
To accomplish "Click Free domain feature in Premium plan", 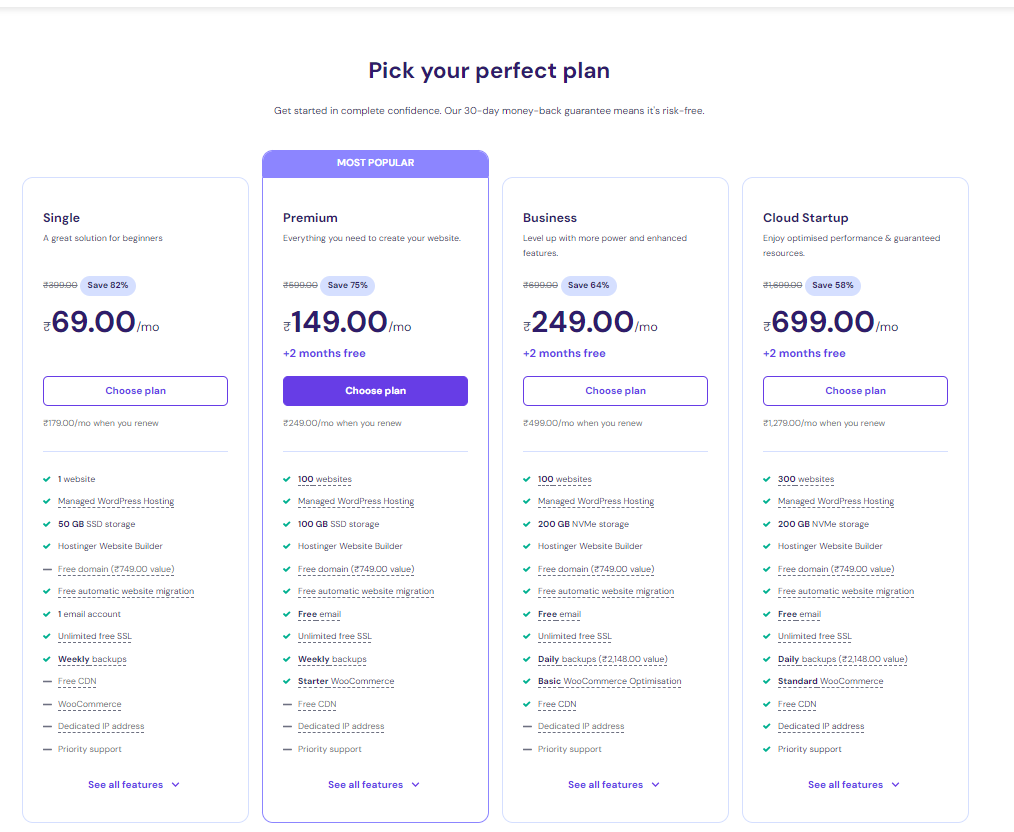I will tap(355, 569).
